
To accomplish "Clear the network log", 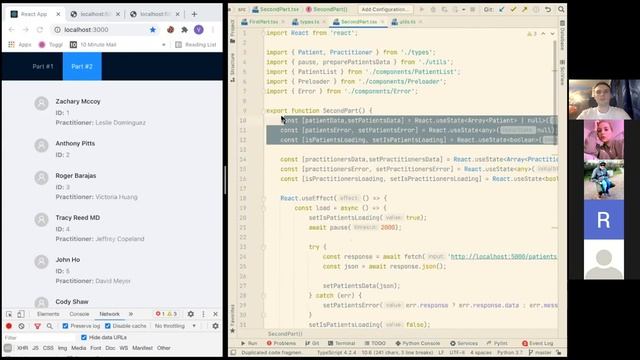I will click(22, 326).
